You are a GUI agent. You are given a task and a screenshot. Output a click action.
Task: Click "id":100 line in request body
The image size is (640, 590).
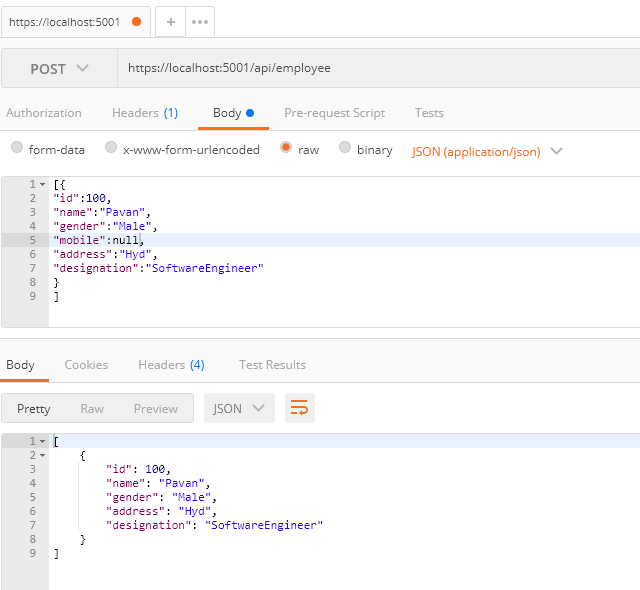82,198
